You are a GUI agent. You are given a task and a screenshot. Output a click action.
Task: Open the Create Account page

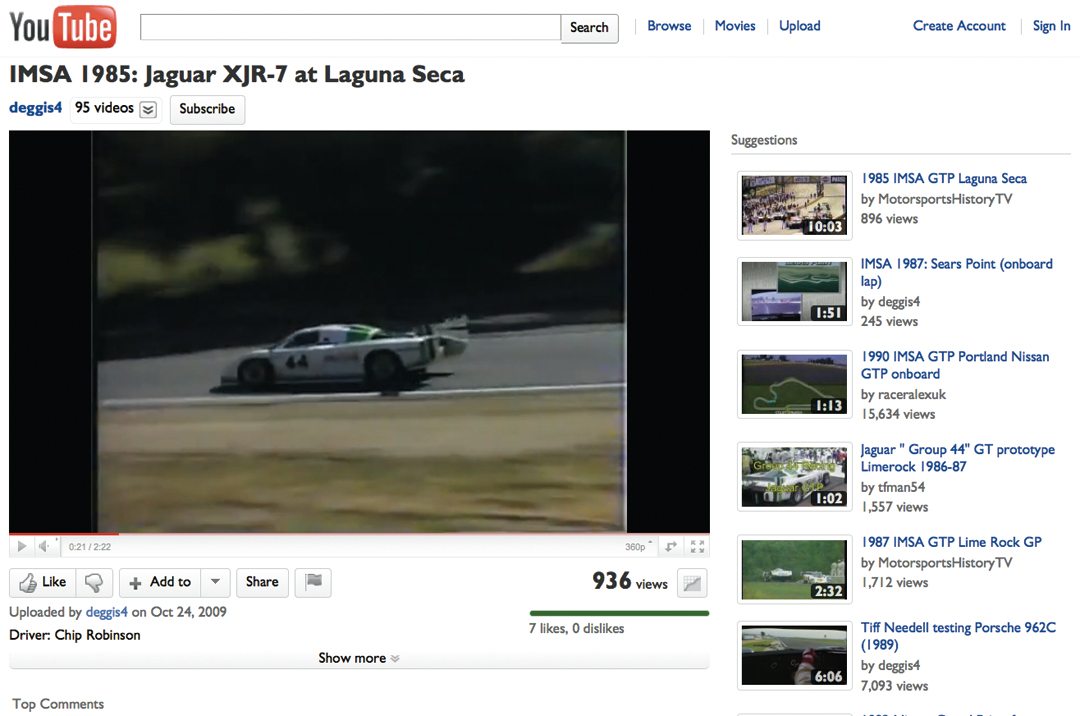click(959, 25)
